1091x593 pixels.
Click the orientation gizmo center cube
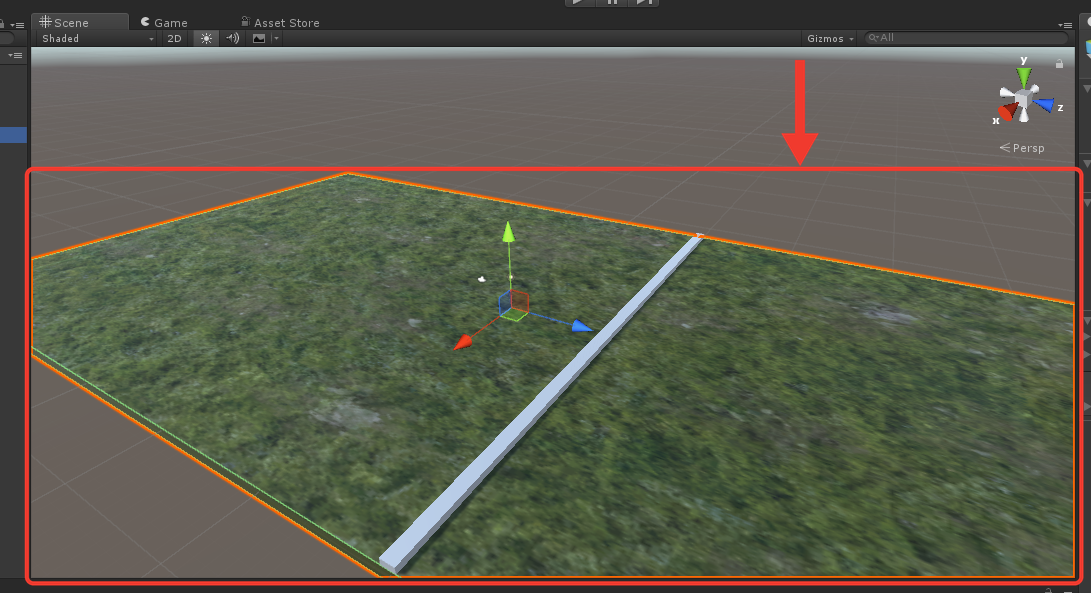pos(1023,100)
